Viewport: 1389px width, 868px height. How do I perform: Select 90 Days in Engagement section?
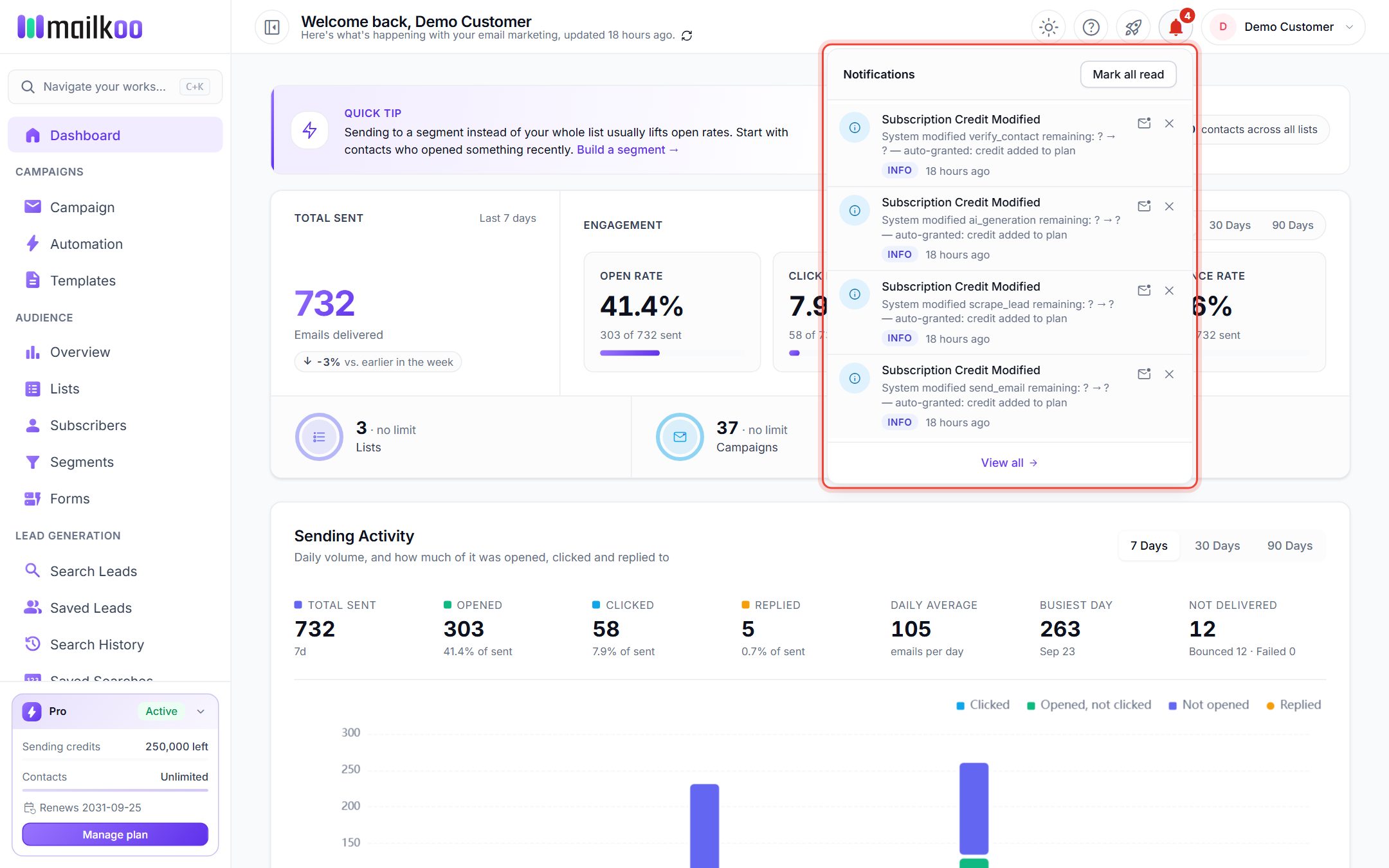(1293, 225)
